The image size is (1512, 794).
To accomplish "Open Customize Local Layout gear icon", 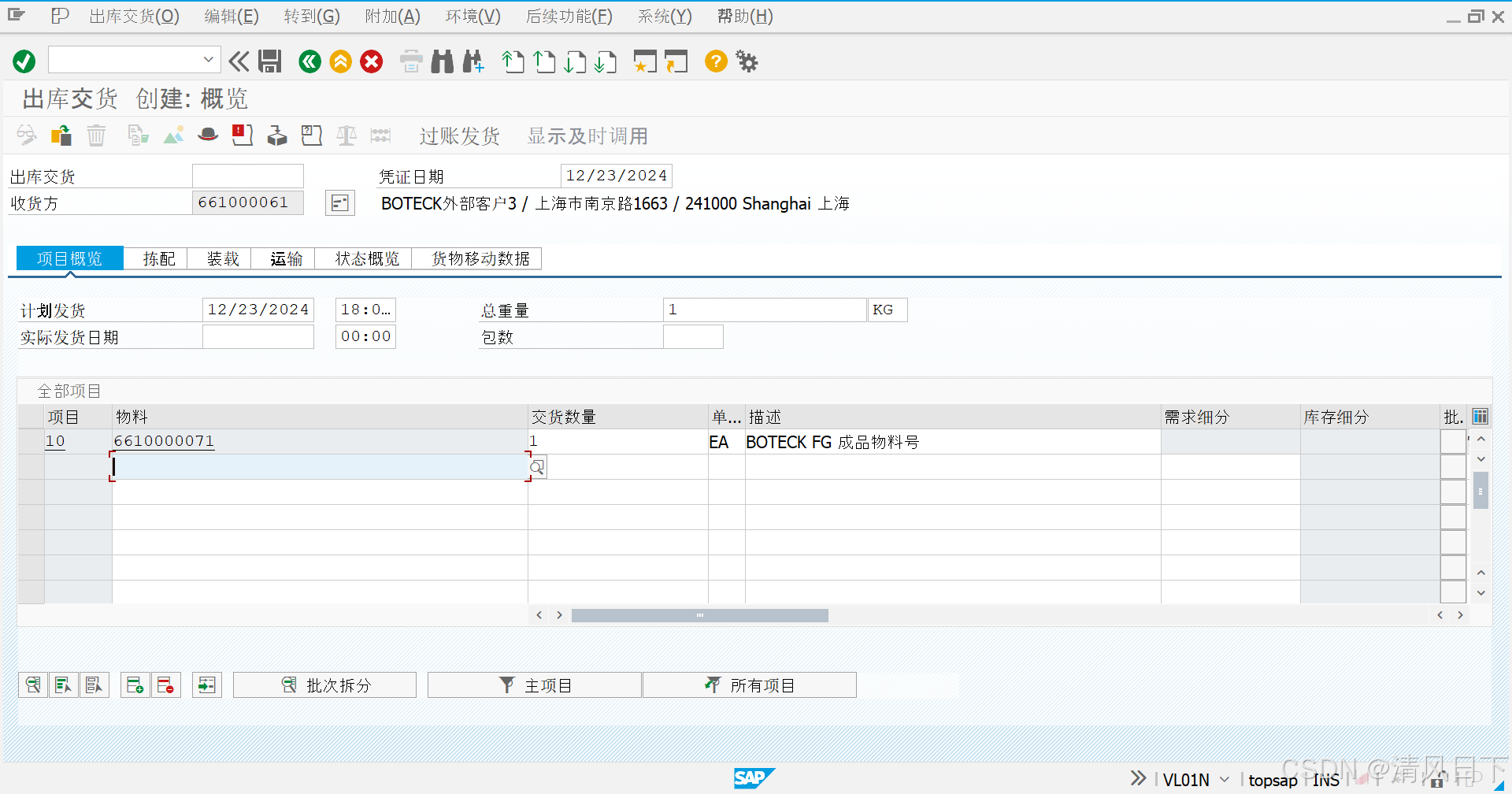I will tap(747, 61).
